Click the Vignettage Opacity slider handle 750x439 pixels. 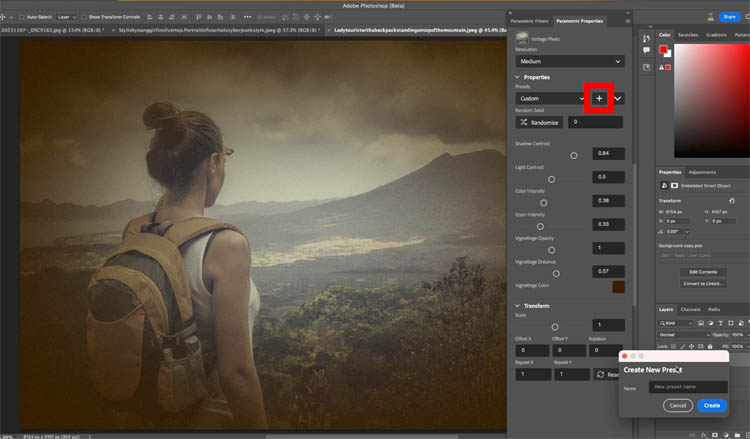[551, 250]
